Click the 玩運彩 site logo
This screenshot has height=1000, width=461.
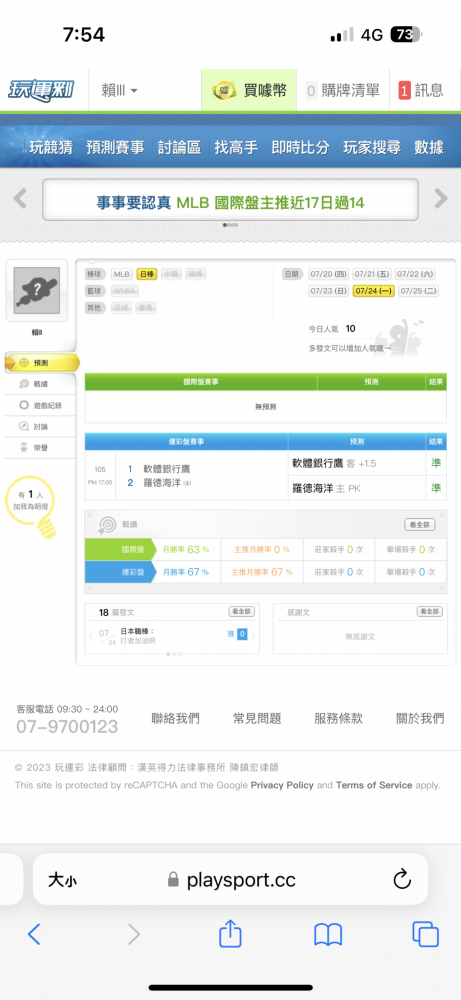pyautogui.click(x=41, y=91)
